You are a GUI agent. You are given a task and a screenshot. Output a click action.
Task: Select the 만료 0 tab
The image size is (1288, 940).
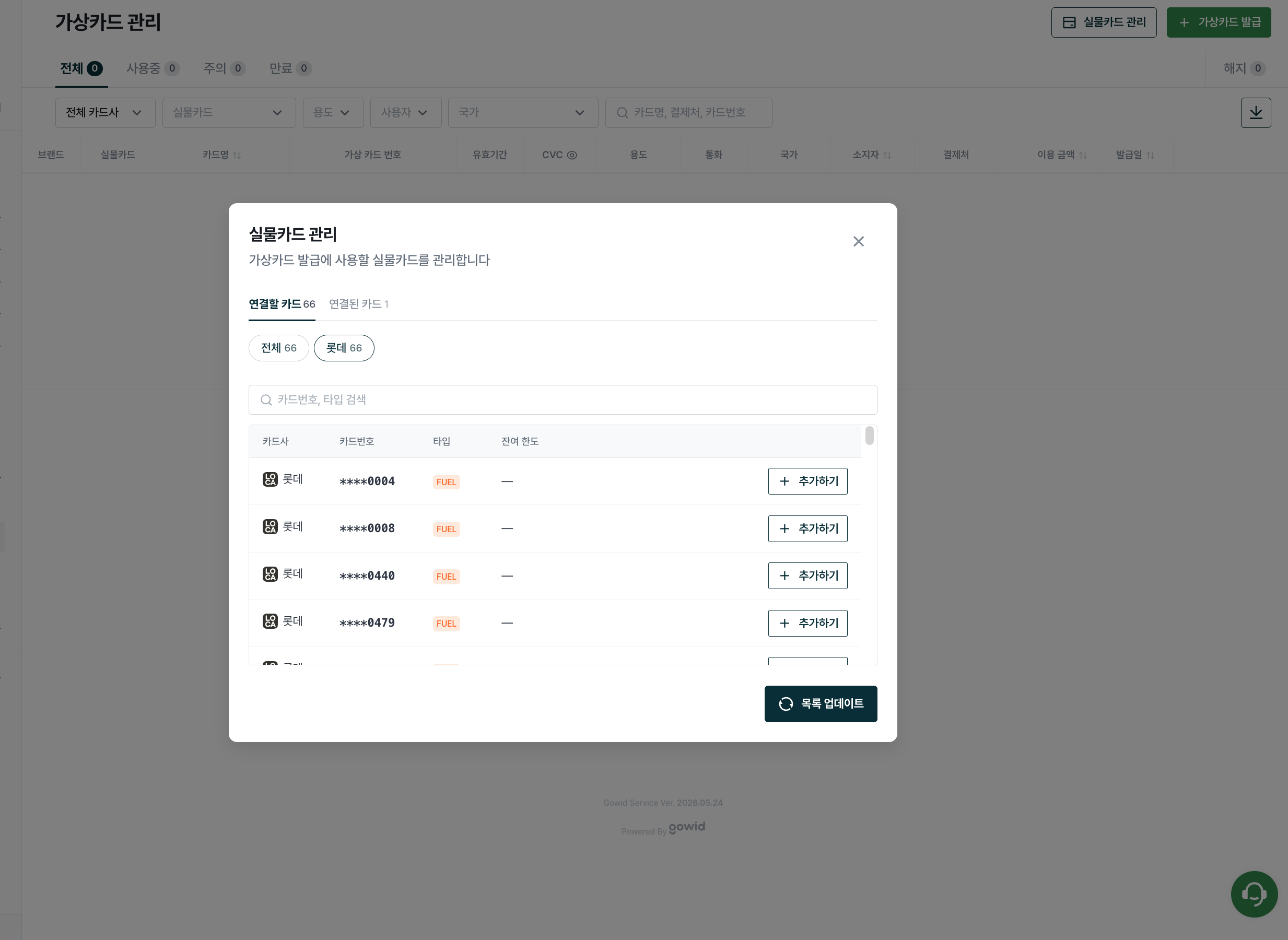coord(290,68)
